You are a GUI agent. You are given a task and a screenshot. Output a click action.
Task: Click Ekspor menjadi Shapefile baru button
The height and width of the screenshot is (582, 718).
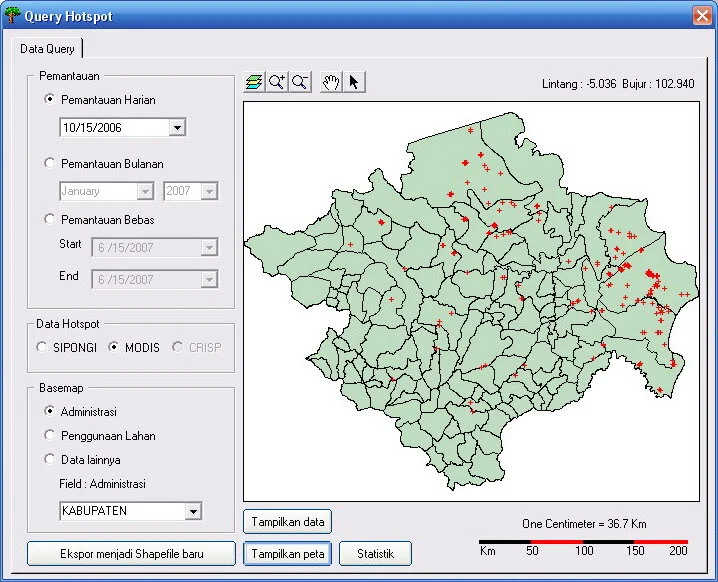131,553
